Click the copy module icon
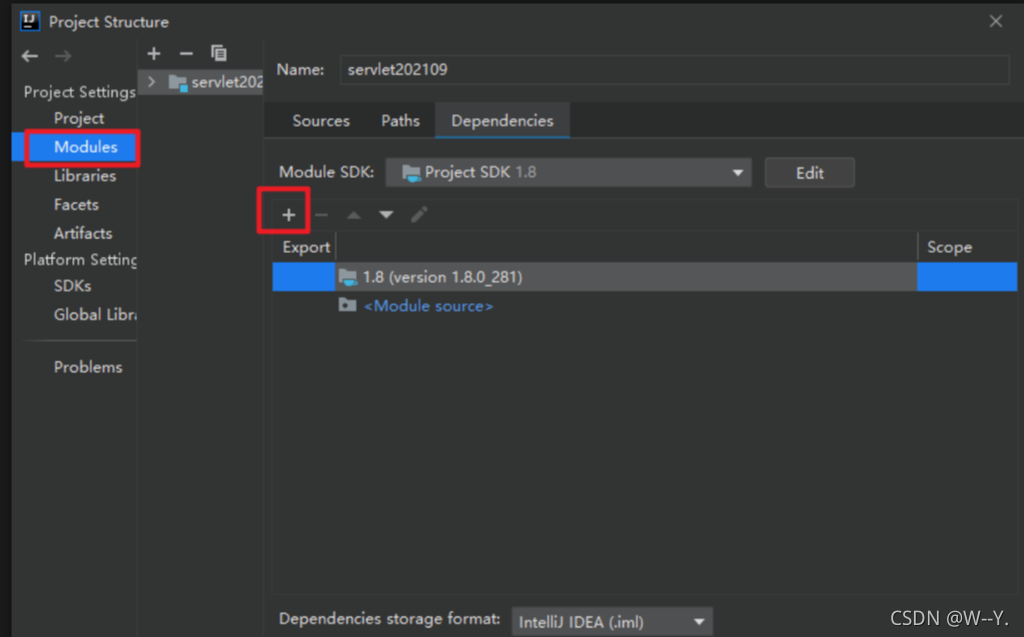The width and height of the screenshot is (1024, 637). [x=218, y=53]
